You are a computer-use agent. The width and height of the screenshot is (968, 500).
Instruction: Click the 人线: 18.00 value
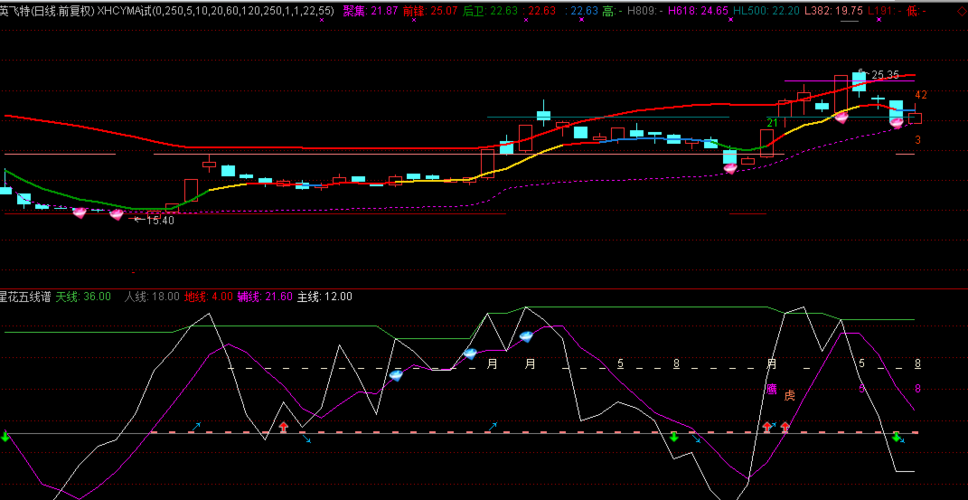(x=152, y=297)
